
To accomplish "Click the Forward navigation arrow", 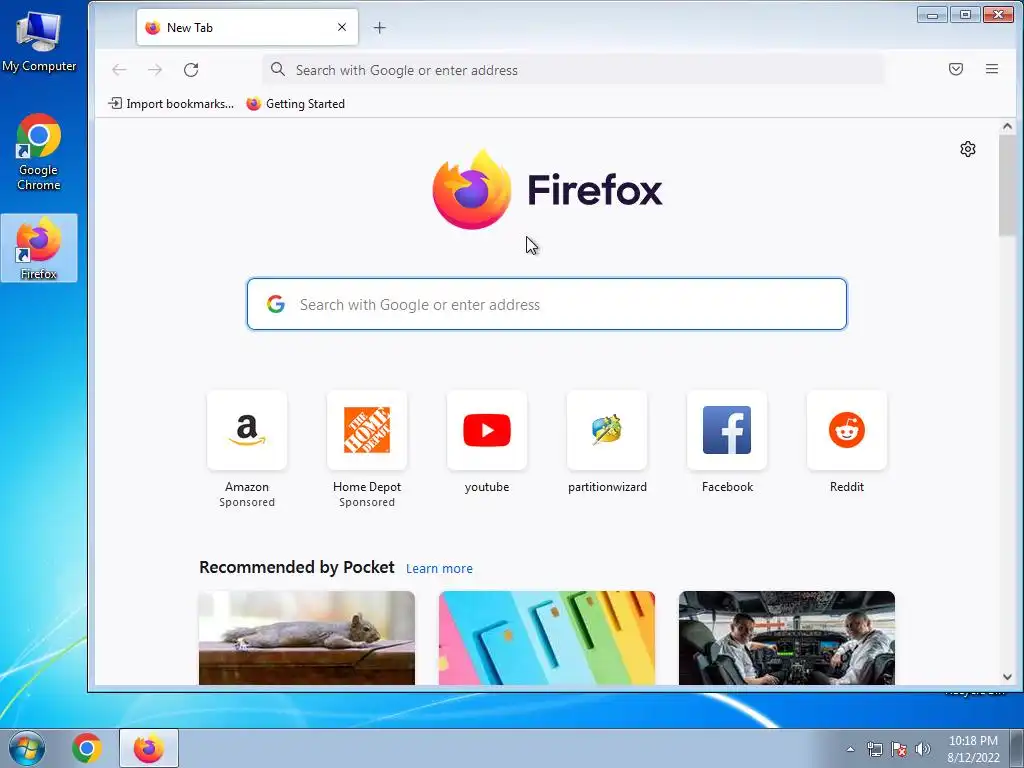I will point(155,70).
